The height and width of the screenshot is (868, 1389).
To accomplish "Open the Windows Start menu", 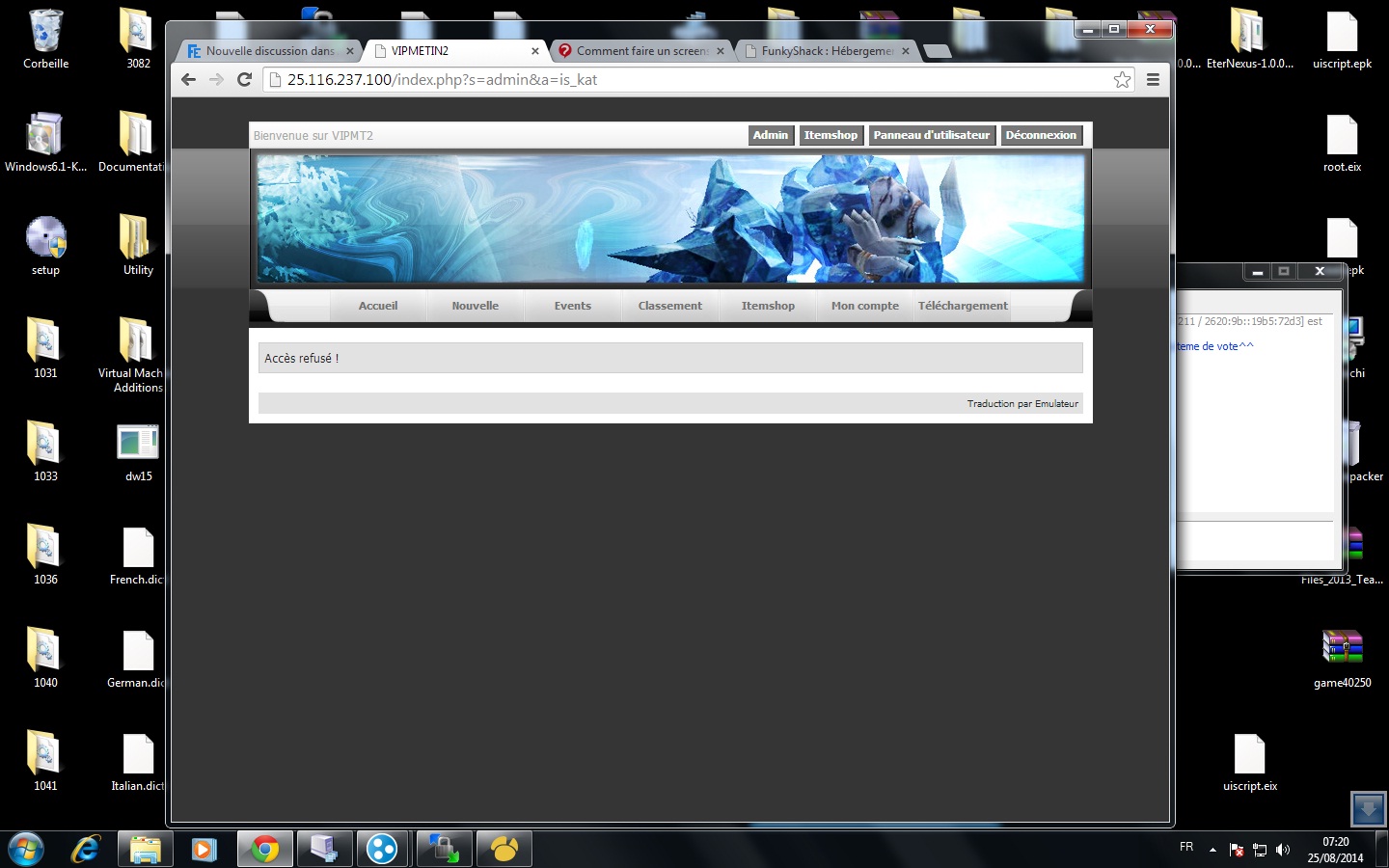I will tap(26, 849).
